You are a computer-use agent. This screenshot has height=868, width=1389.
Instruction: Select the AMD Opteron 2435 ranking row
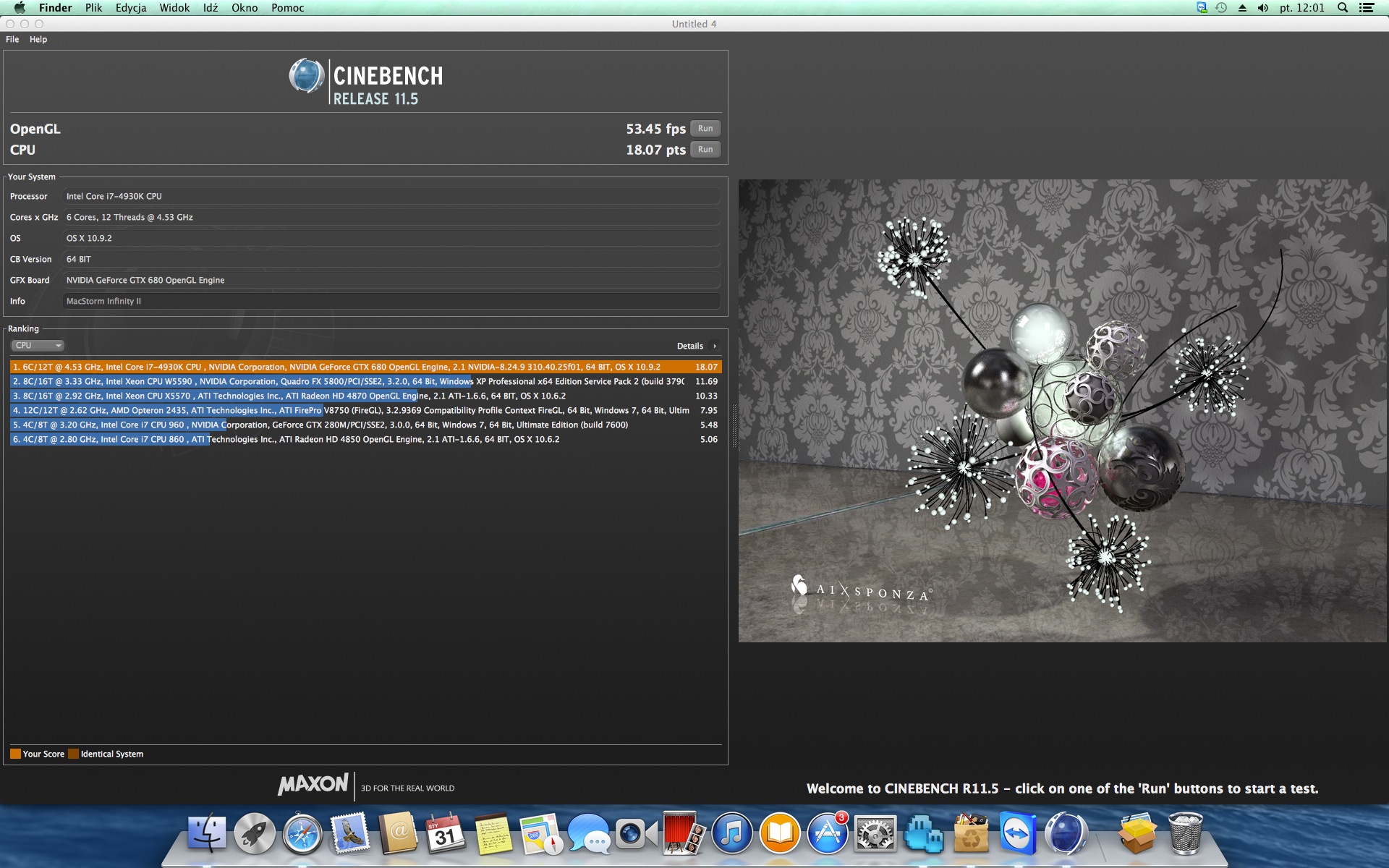pos(365,411)
